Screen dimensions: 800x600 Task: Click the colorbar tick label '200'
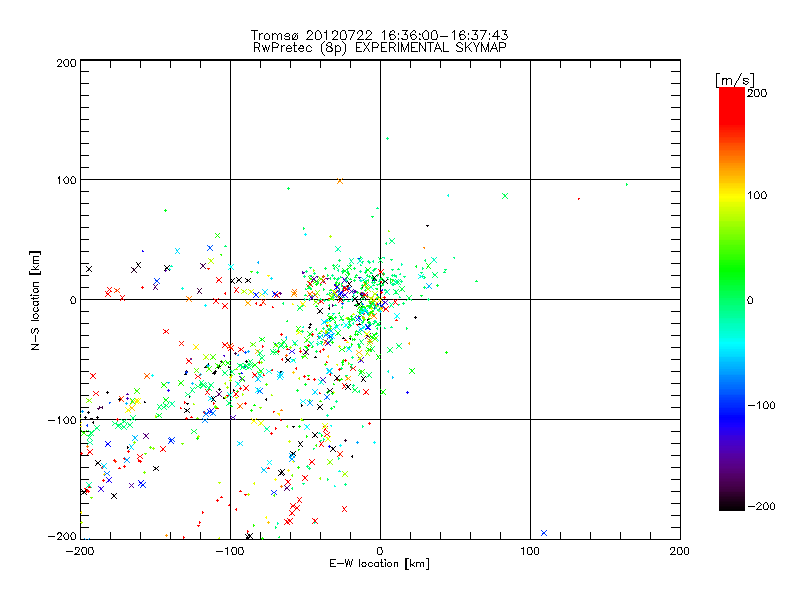757,93
